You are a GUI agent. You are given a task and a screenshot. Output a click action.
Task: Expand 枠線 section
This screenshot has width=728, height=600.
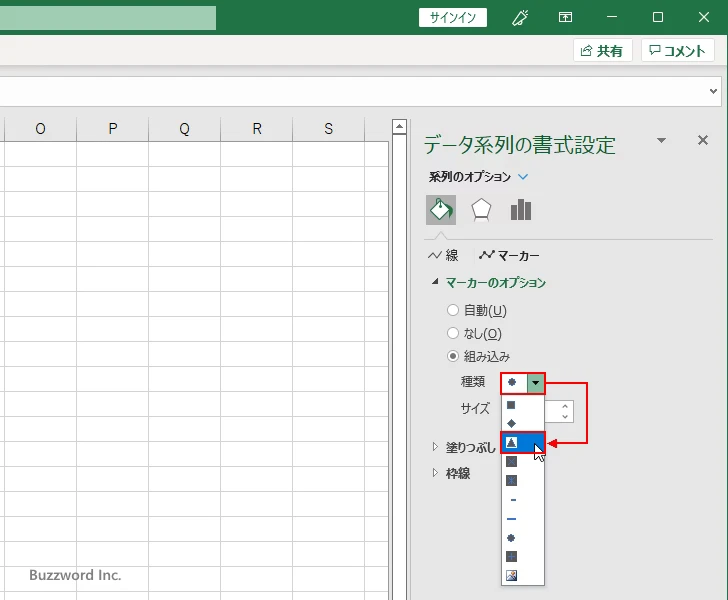coord(435,473)
